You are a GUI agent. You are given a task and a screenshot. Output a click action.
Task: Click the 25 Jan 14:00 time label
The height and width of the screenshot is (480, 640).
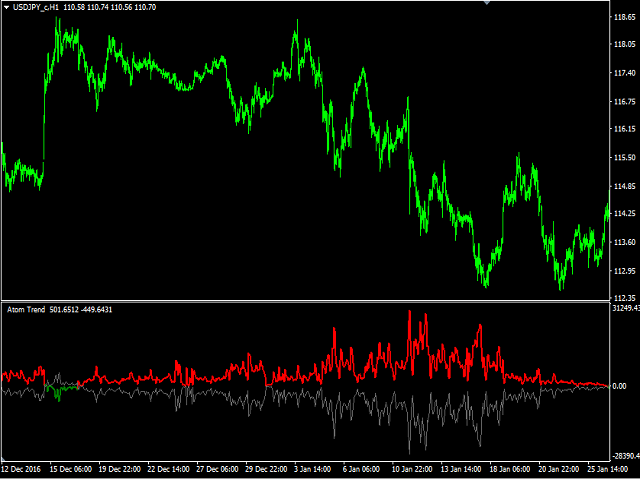tap(608, 469)
